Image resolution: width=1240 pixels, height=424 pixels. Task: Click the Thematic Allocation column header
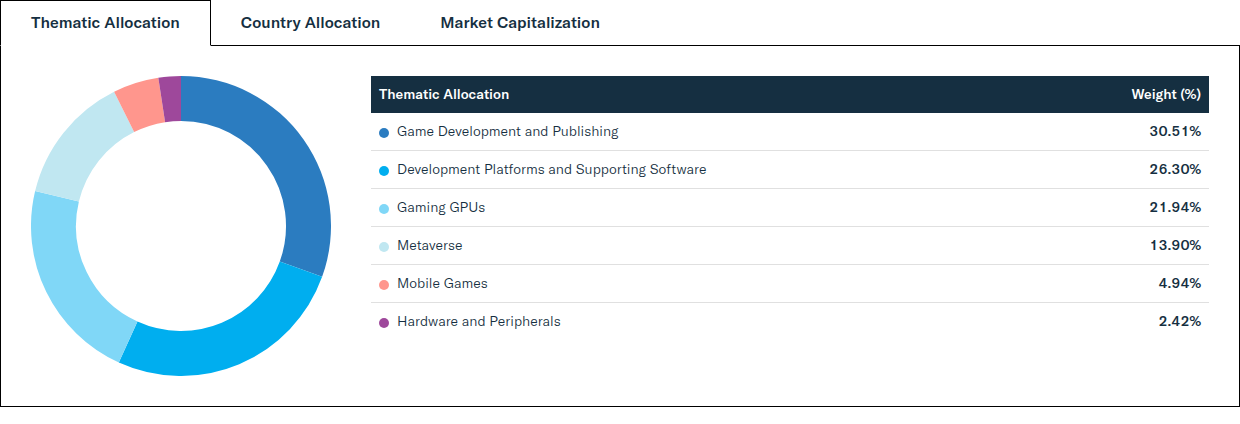click(444, 94)
